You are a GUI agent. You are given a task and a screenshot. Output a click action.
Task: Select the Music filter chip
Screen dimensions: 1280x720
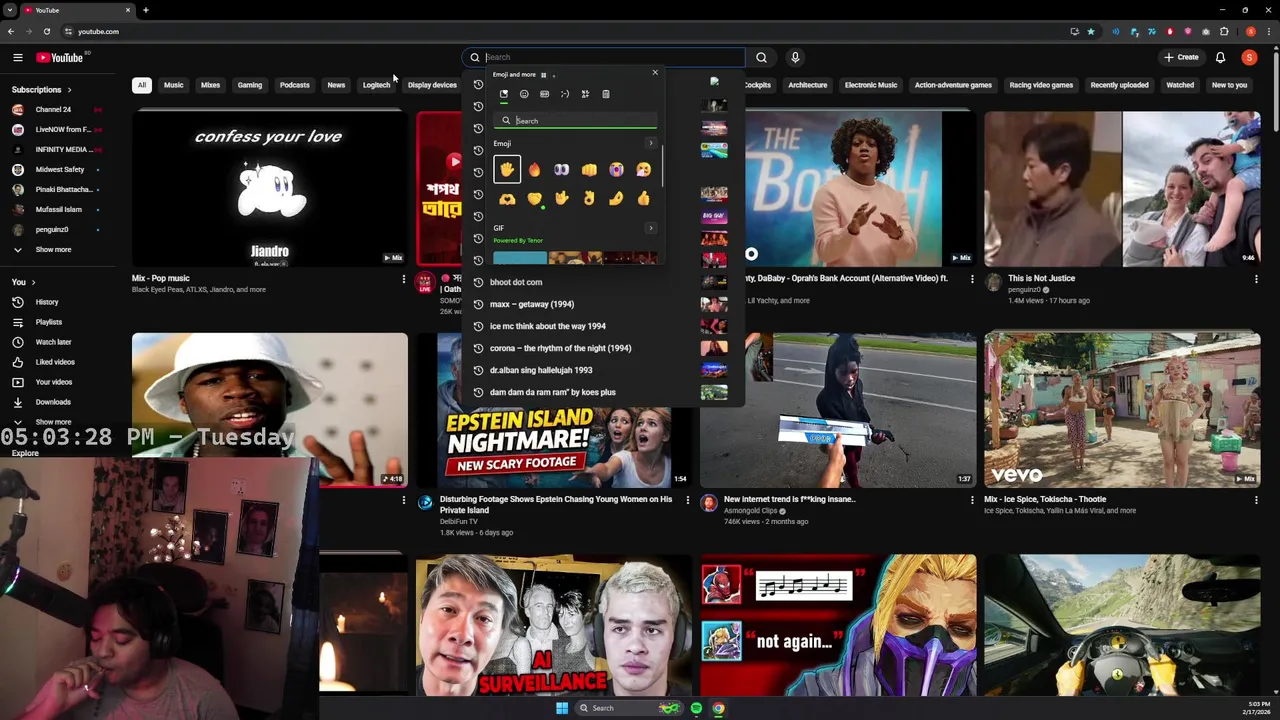pyautogui.click(x=174, y=85)
